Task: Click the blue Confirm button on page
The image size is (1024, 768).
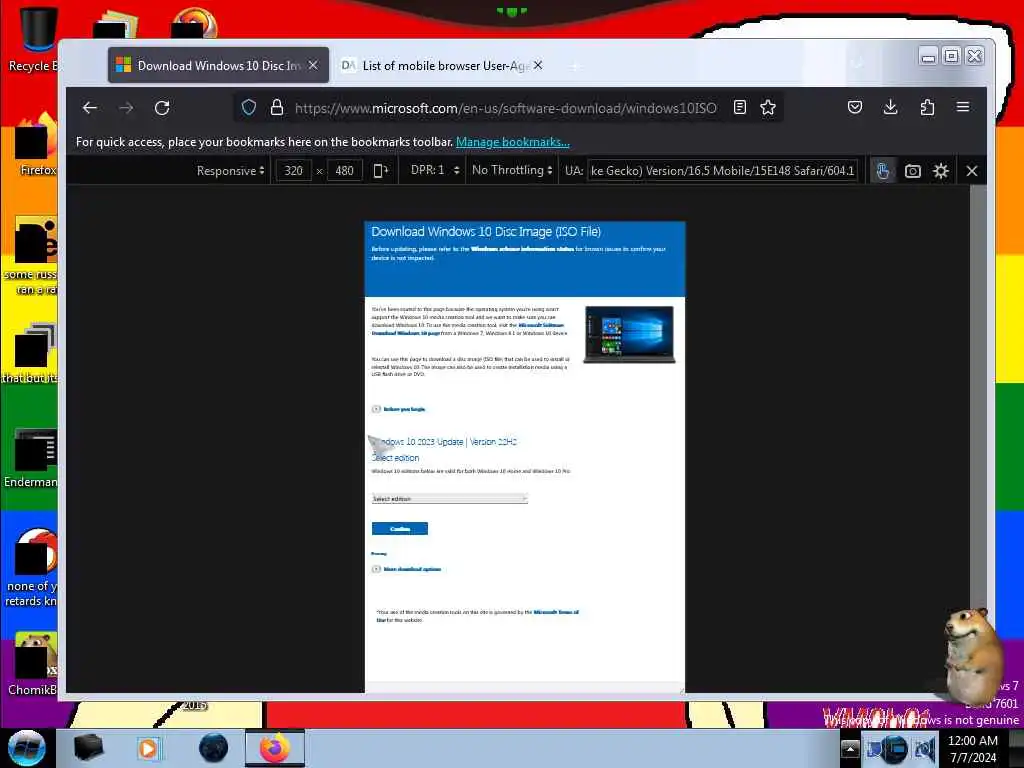Action: point(400,528)
